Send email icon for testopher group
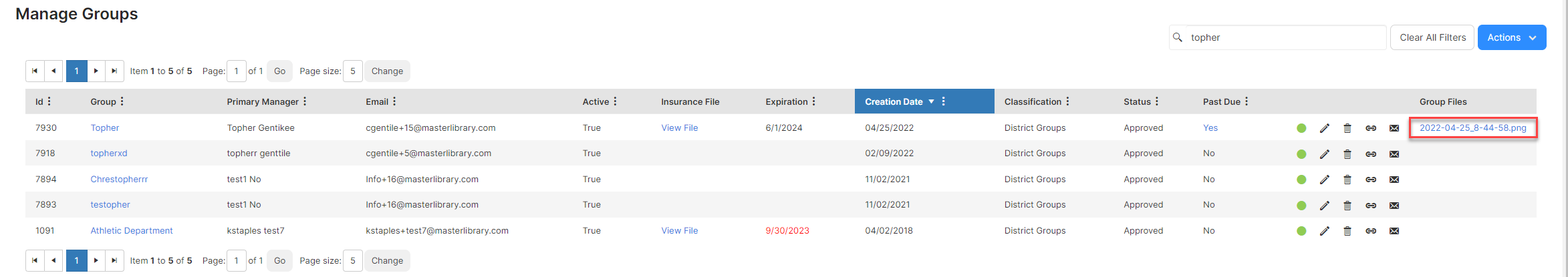The image size is (1568, 277). (x=1394, y=206)
